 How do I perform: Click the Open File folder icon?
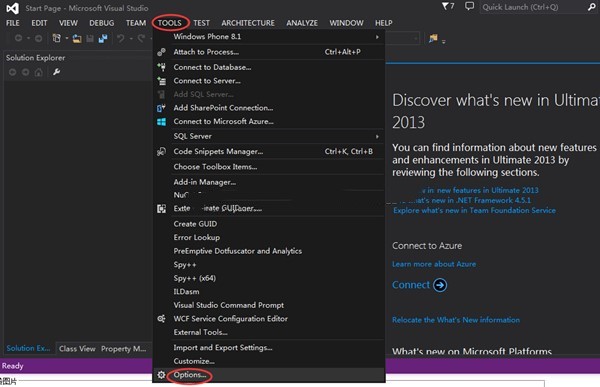77,38
